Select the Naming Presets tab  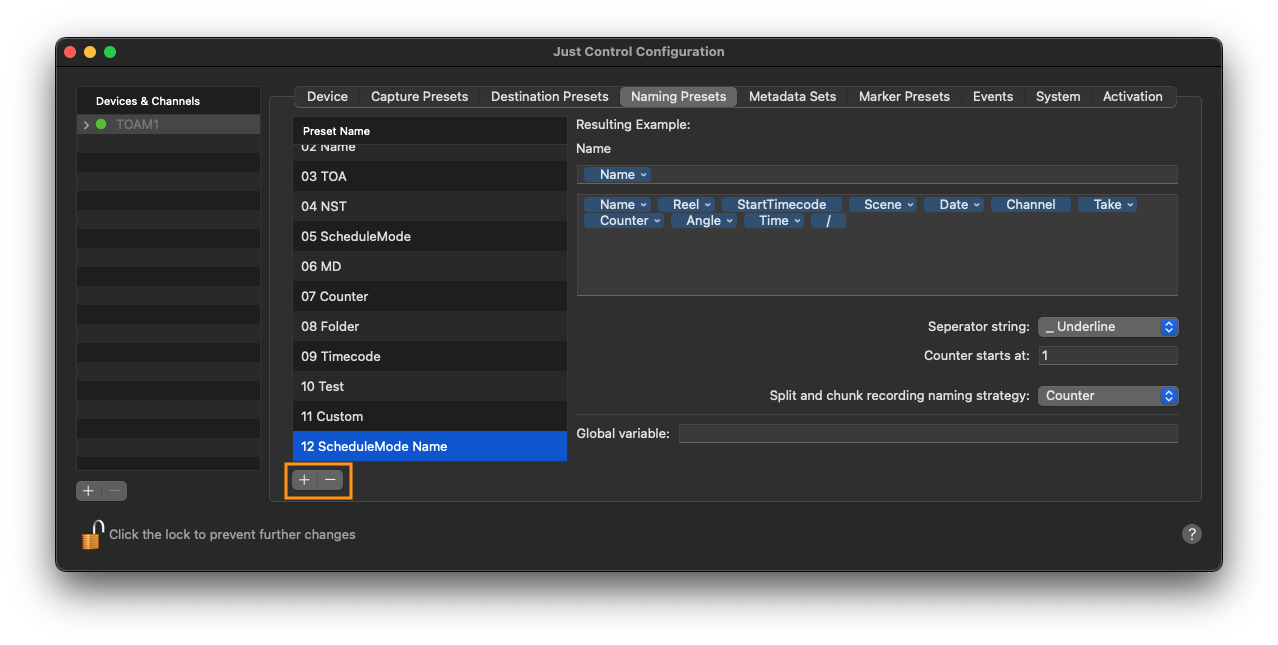point(678,97)
